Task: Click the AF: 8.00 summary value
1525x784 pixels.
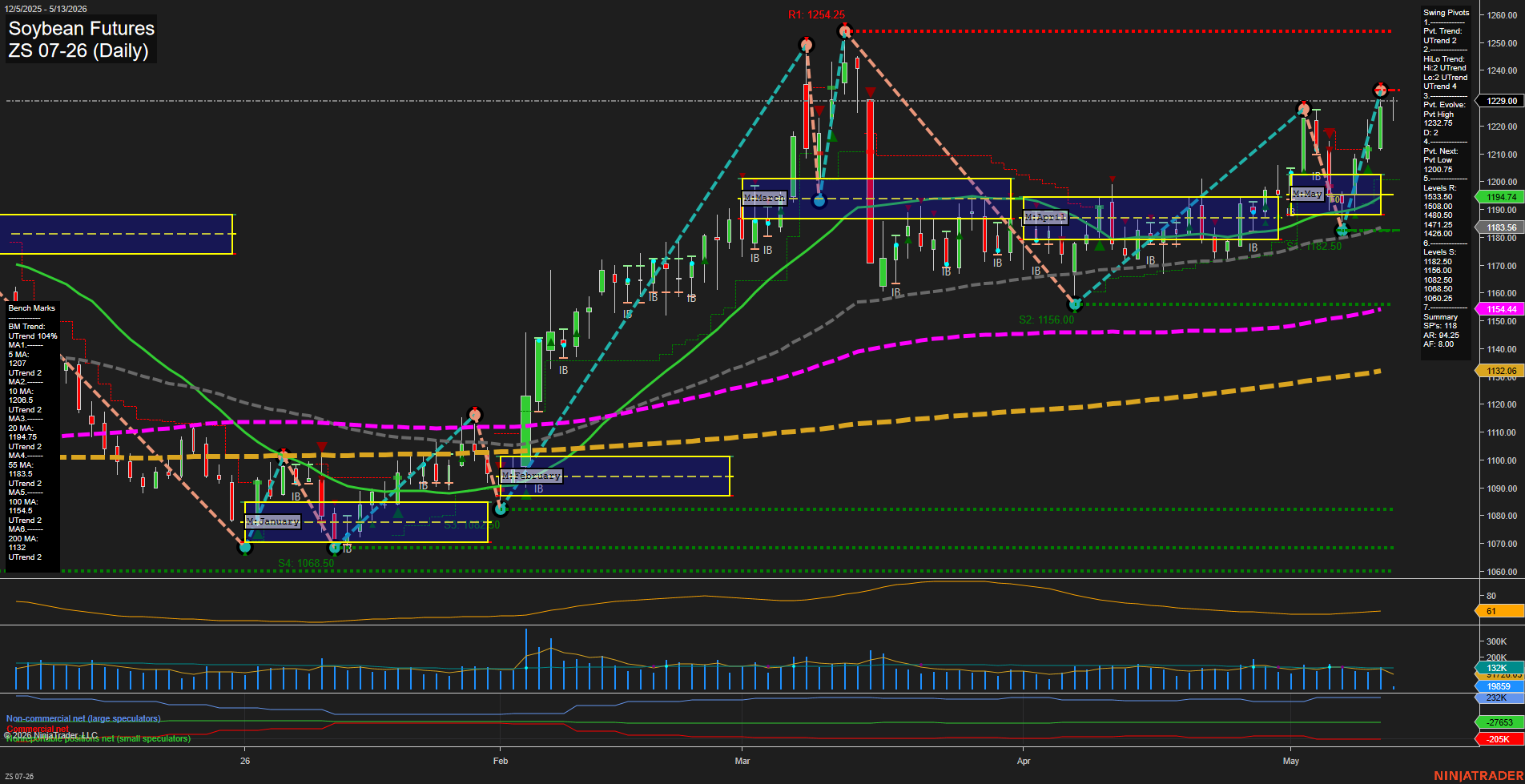Action: pyautogui.click(x=1438, y=344)
